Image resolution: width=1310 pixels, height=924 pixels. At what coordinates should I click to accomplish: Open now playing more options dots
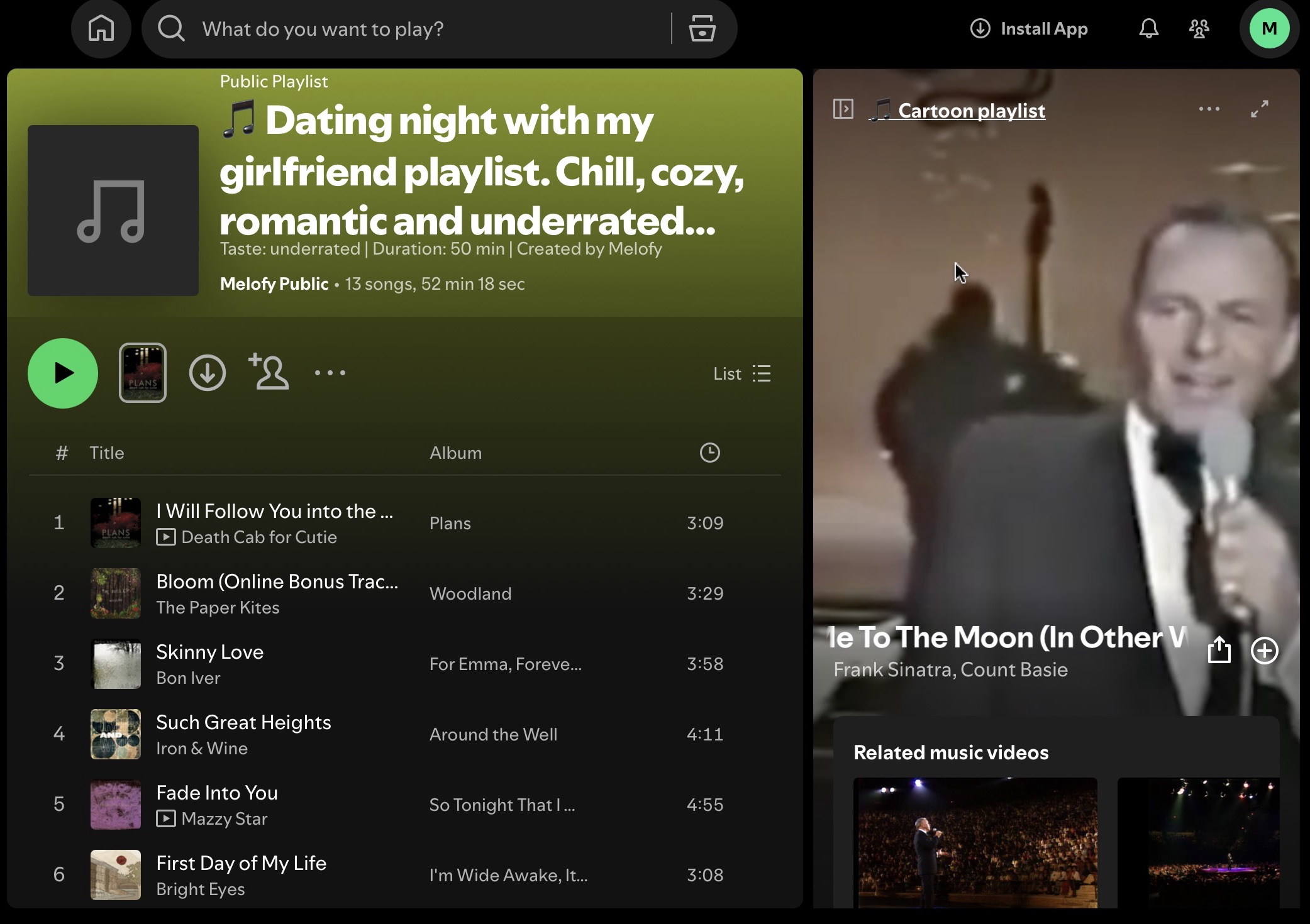[1209, 109]
